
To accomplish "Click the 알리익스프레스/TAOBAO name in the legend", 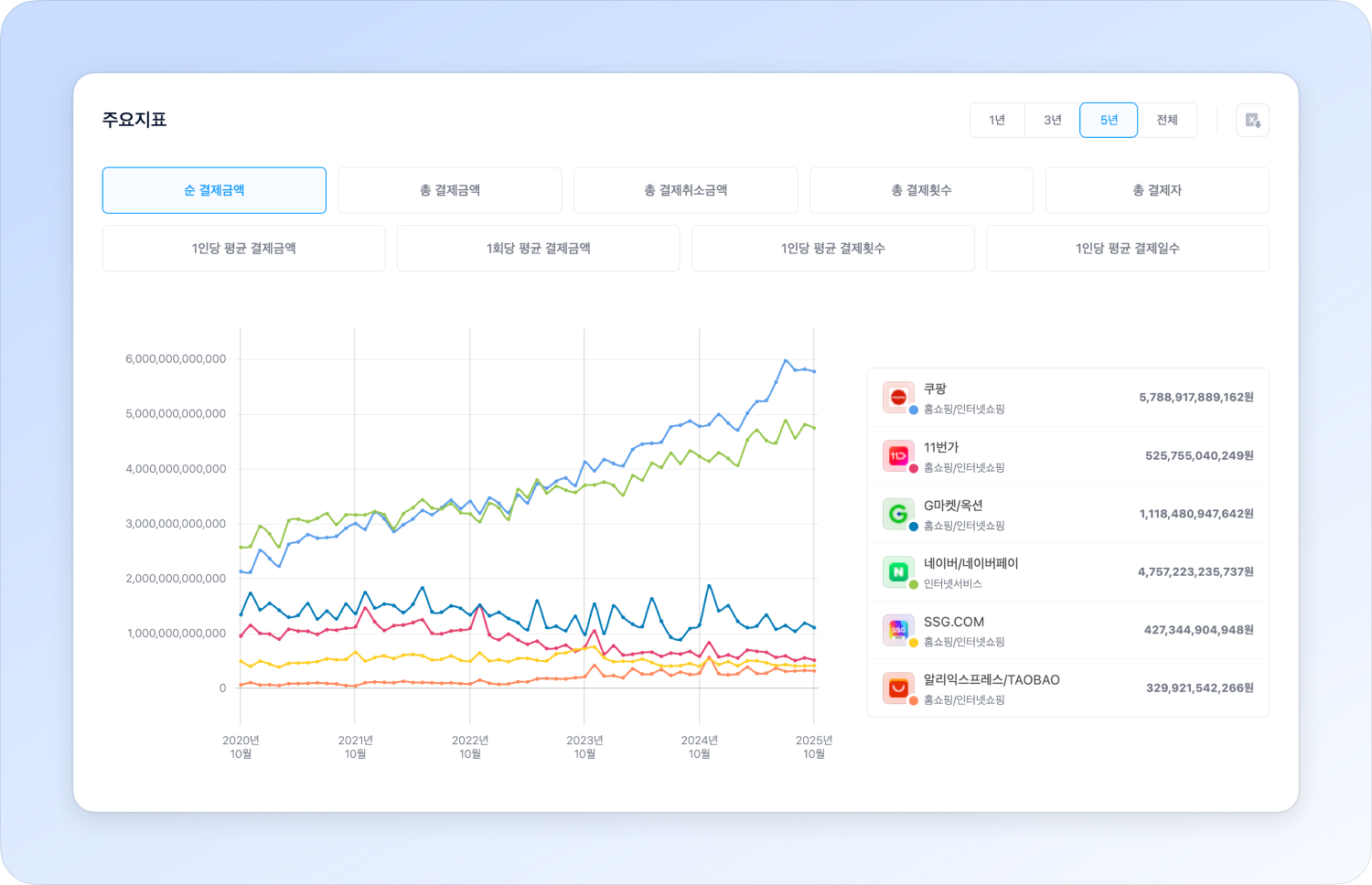I will [x=991, y=679].
